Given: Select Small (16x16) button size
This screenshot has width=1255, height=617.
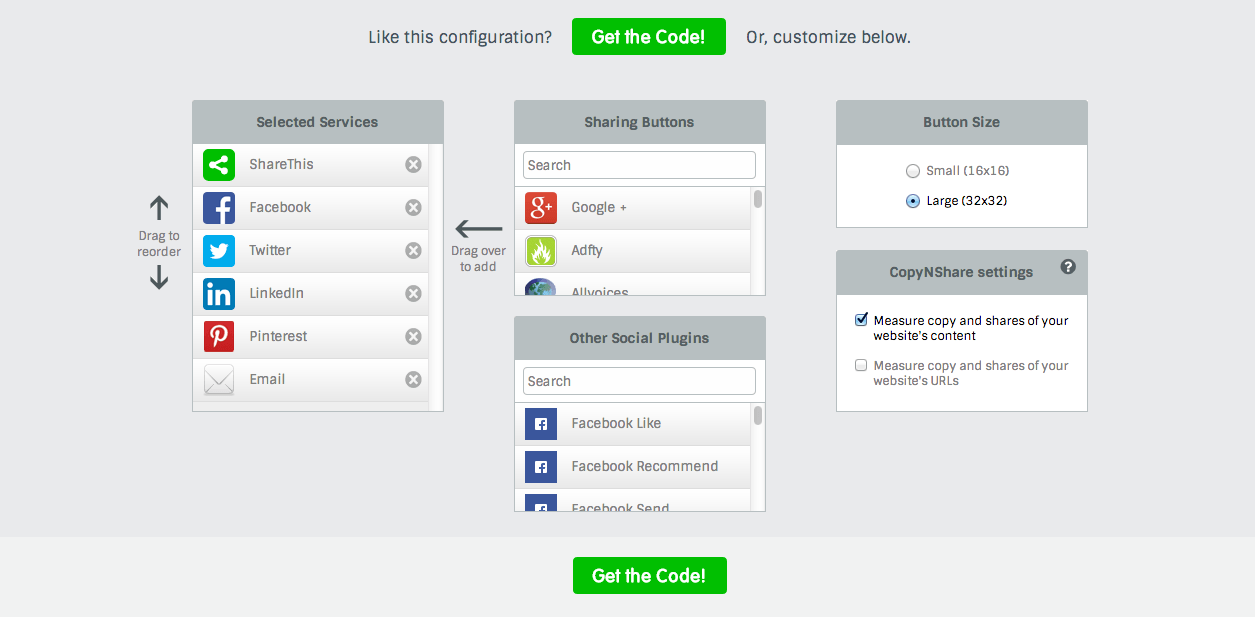Looking at the screenshot, I should [x=913, y=171].
